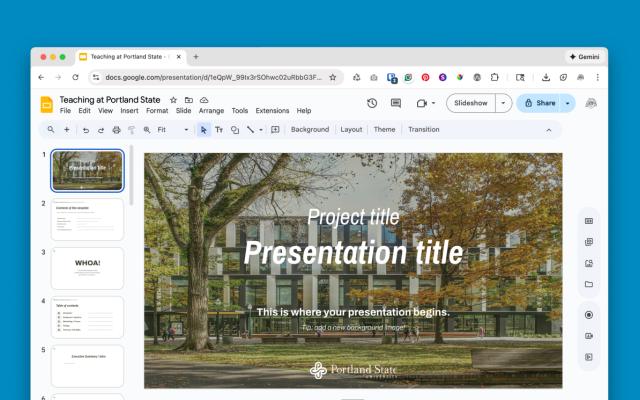Click the Share button
The image size is (640, 400).
tap(540, 103)
